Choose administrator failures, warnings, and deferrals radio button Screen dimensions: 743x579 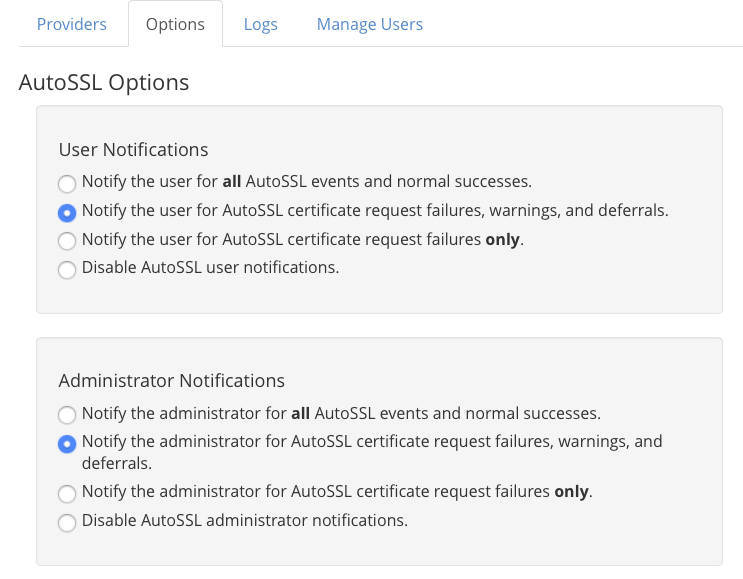67,444
